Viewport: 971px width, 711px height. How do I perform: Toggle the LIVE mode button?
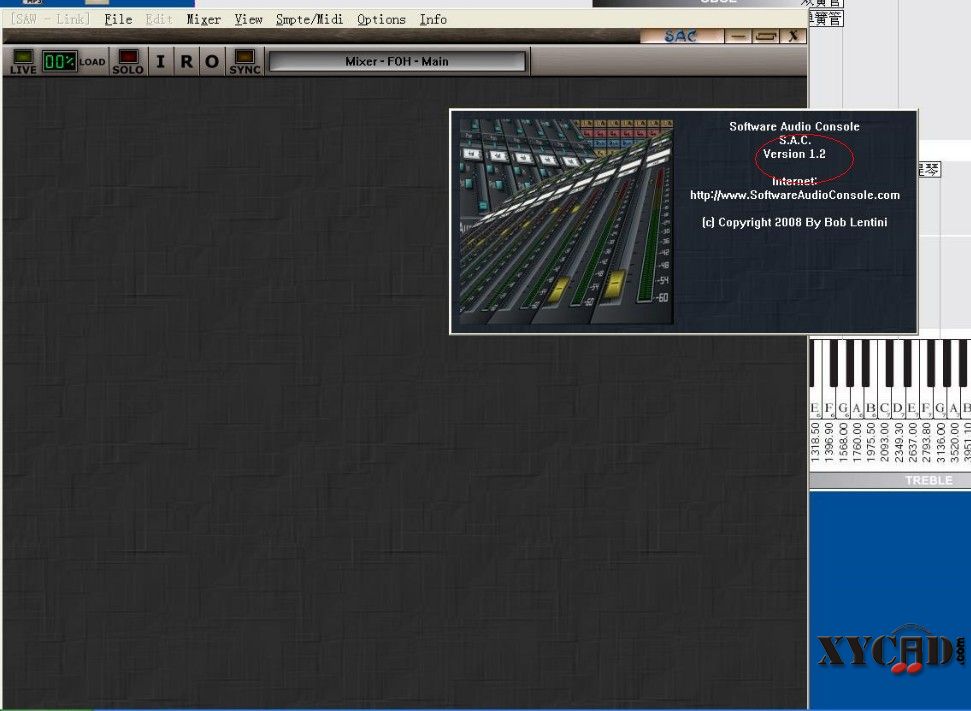tap(23, 61)
